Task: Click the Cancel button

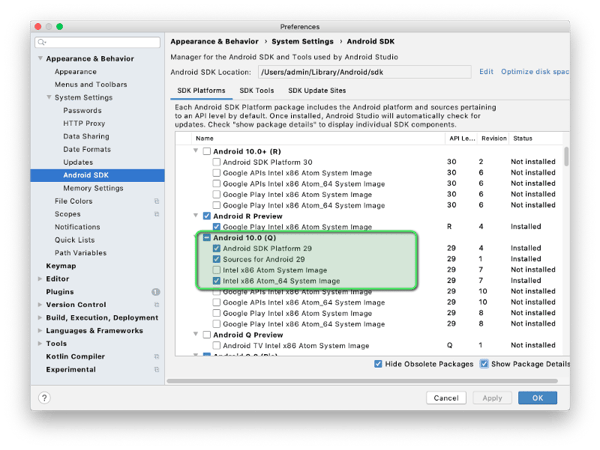Action: click(x=446, y=398)
